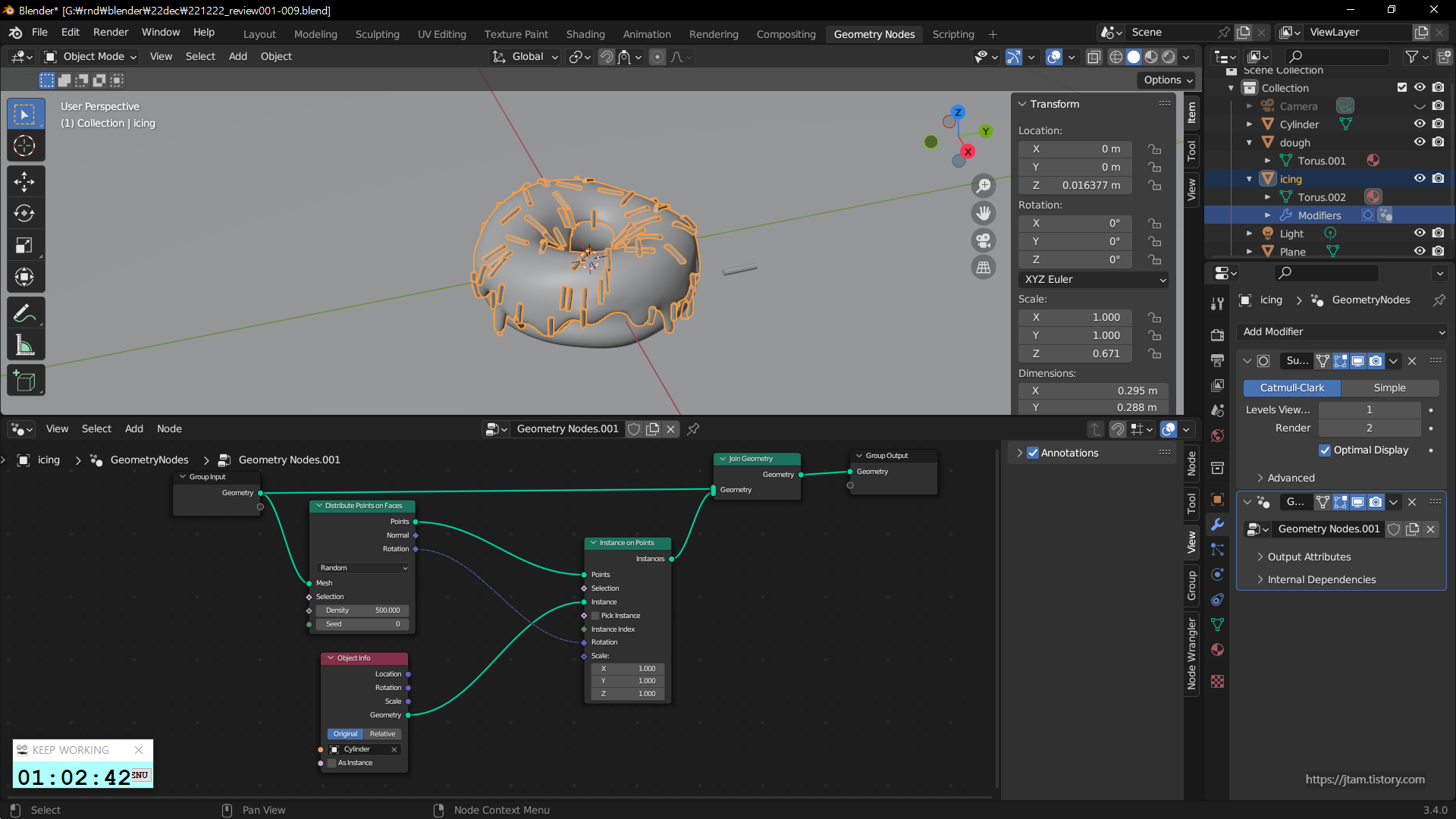This screenshot has height=819, width=1456.
Task: Expand the Output Attributes section
Action: 1309,557
